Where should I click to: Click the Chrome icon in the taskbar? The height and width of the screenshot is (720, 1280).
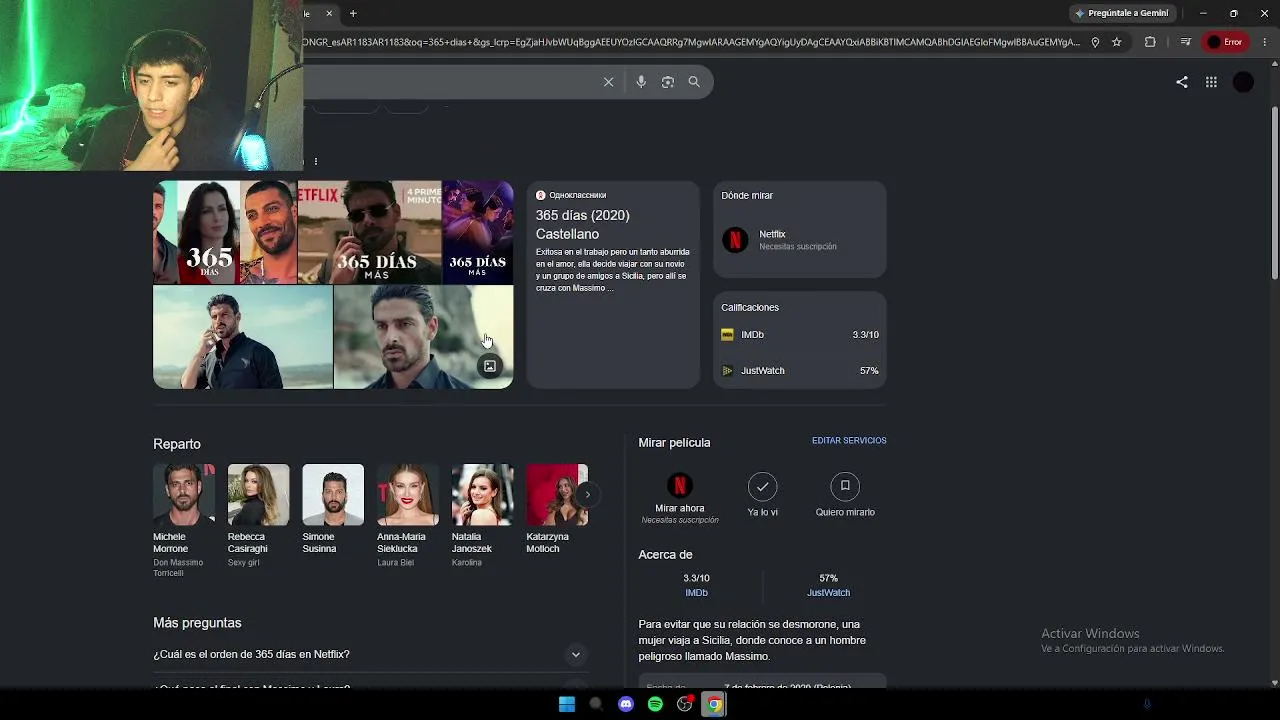pyautogui.click(x=714, y=704)
